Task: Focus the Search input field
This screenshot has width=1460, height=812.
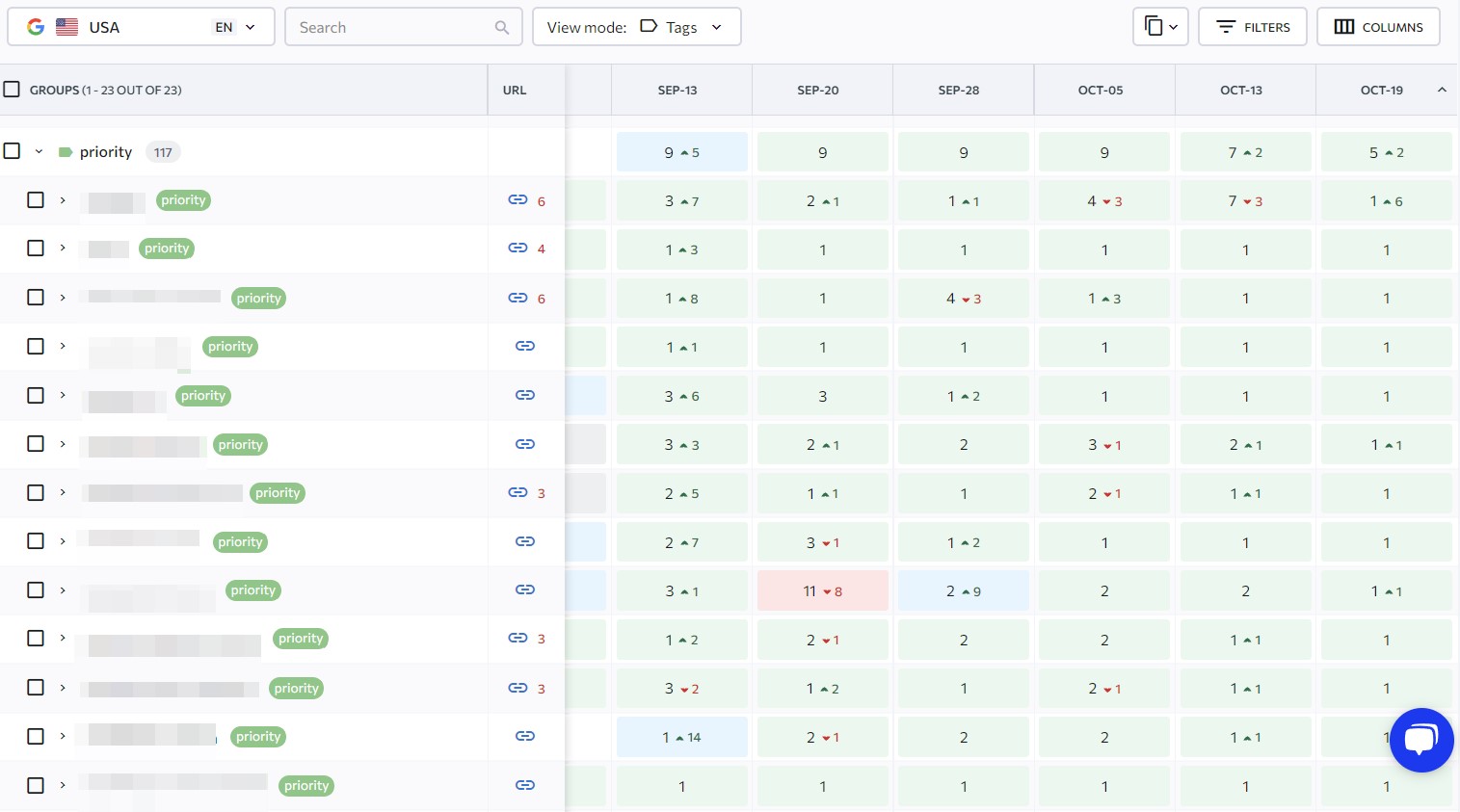Action: pyautogui.click(x=390, y=27)
